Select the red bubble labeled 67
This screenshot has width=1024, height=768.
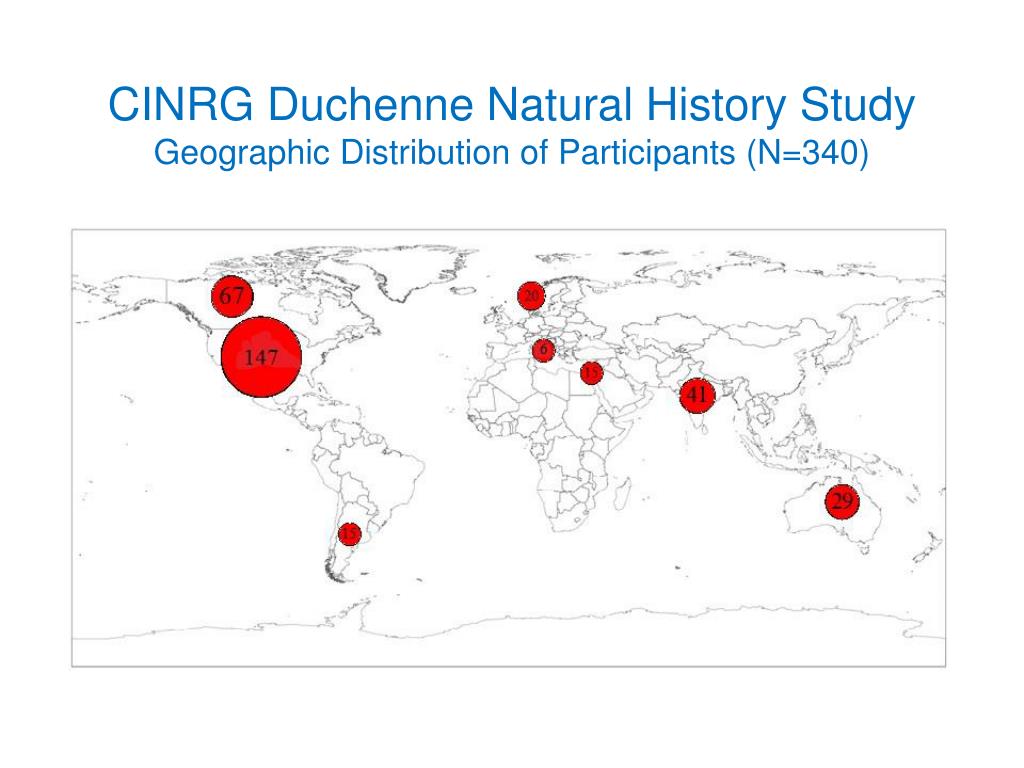pyautogui.click(x=232, y=296)
